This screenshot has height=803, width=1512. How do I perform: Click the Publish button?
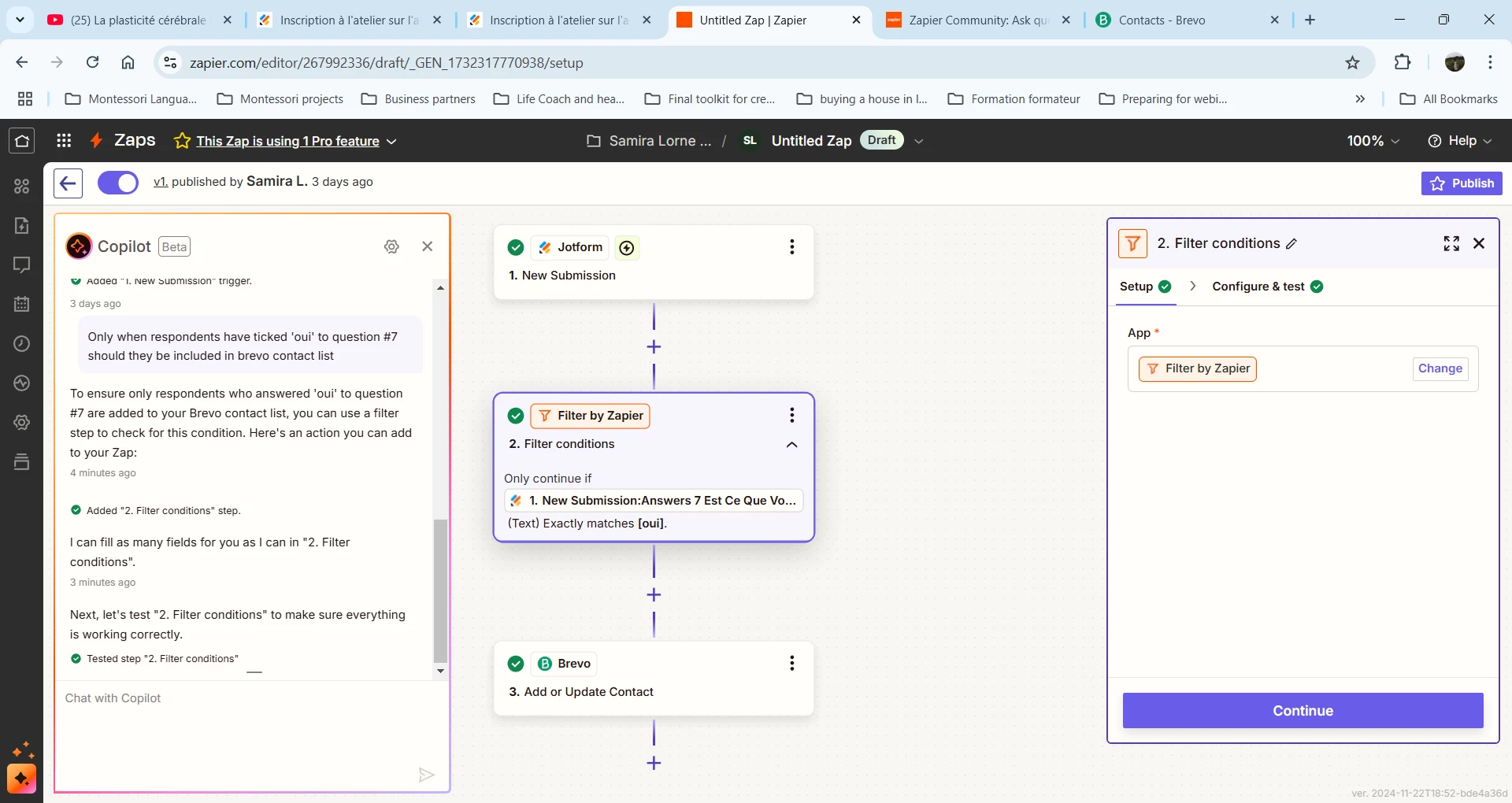click(x=1462, y=183)
